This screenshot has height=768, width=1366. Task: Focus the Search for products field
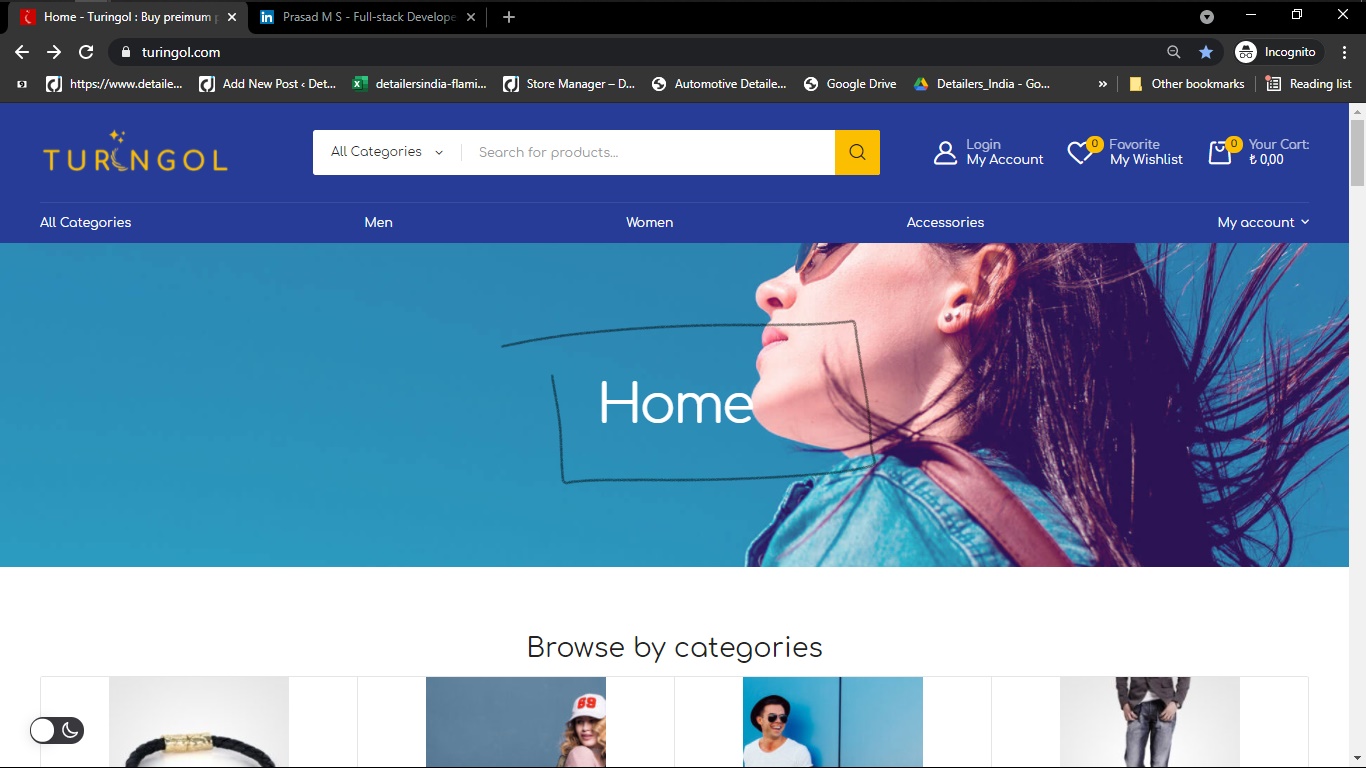click(x=648, y=152)
